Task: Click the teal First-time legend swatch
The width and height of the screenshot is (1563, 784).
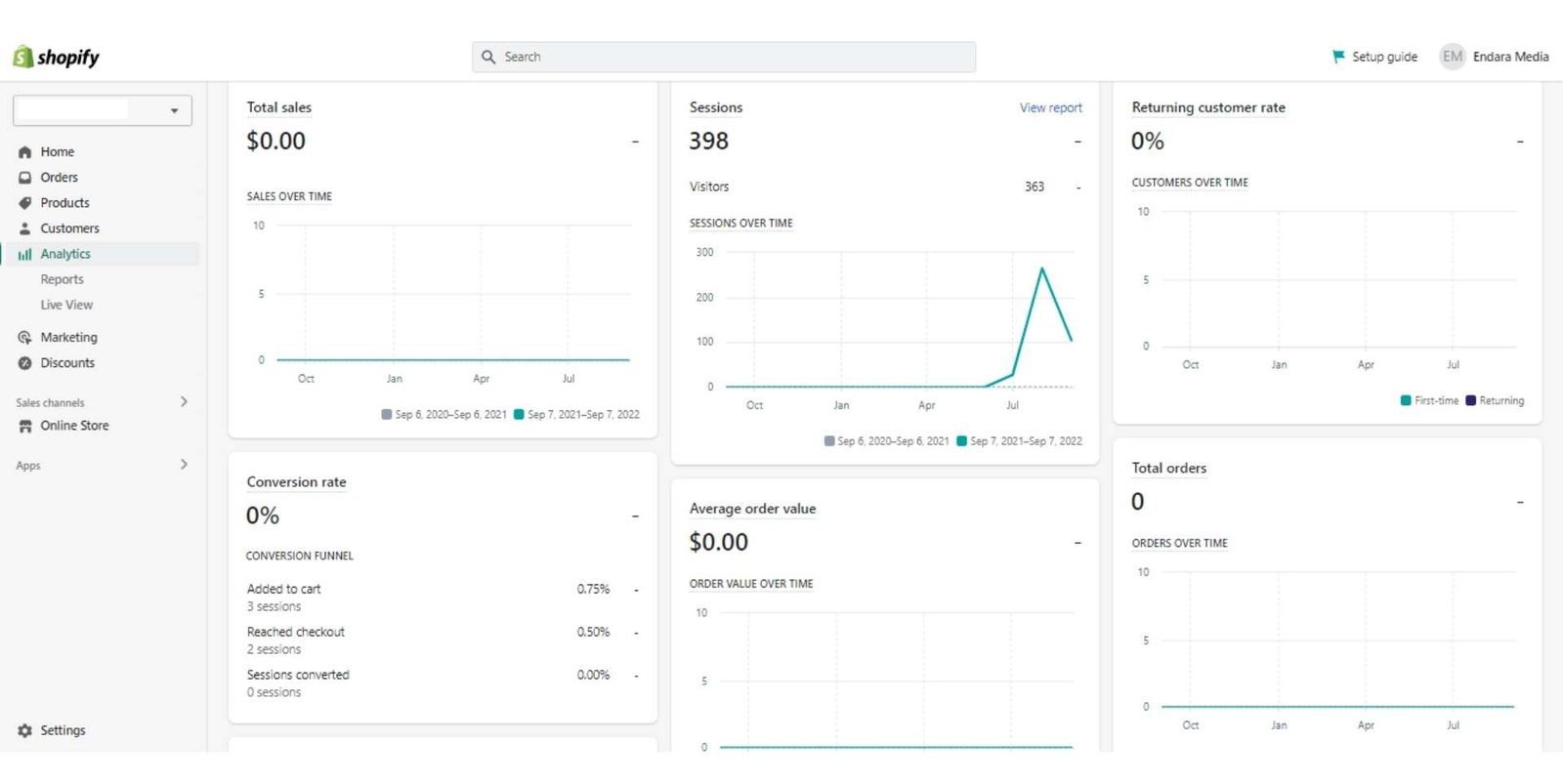Action: tap(1406, 400)
